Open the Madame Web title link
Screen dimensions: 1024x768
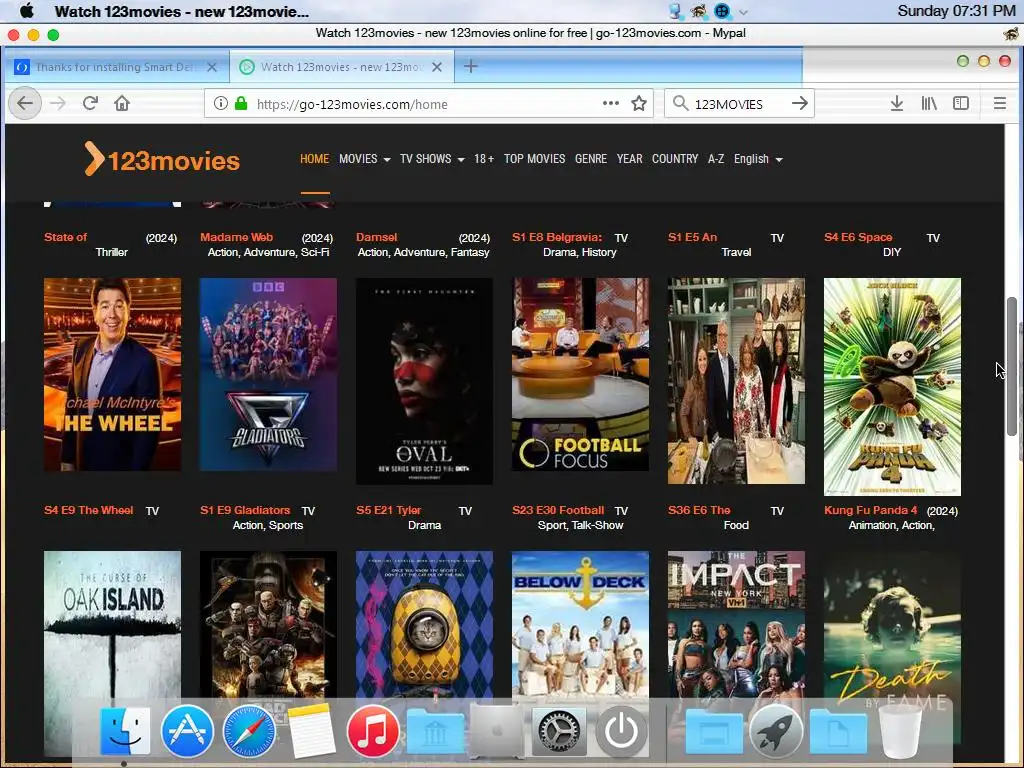[236, 237]
